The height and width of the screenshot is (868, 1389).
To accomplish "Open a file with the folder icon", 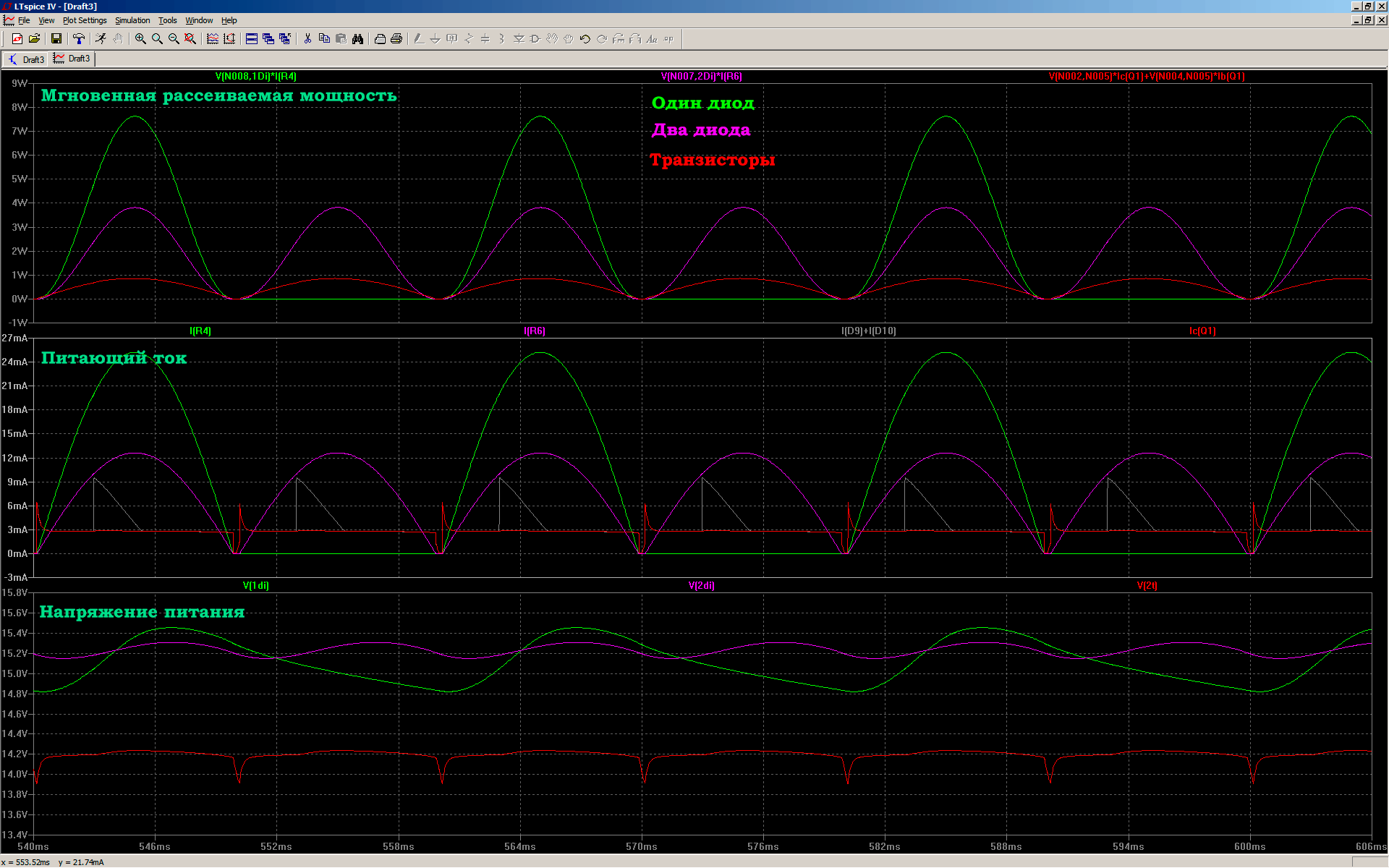I will pos(34,39).
